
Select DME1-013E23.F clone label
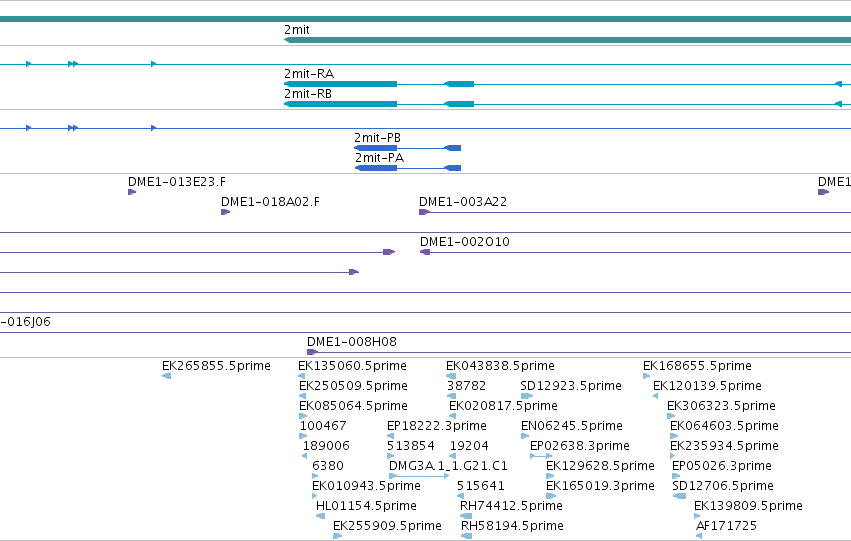pyautogui.click(x=177, y=182)
